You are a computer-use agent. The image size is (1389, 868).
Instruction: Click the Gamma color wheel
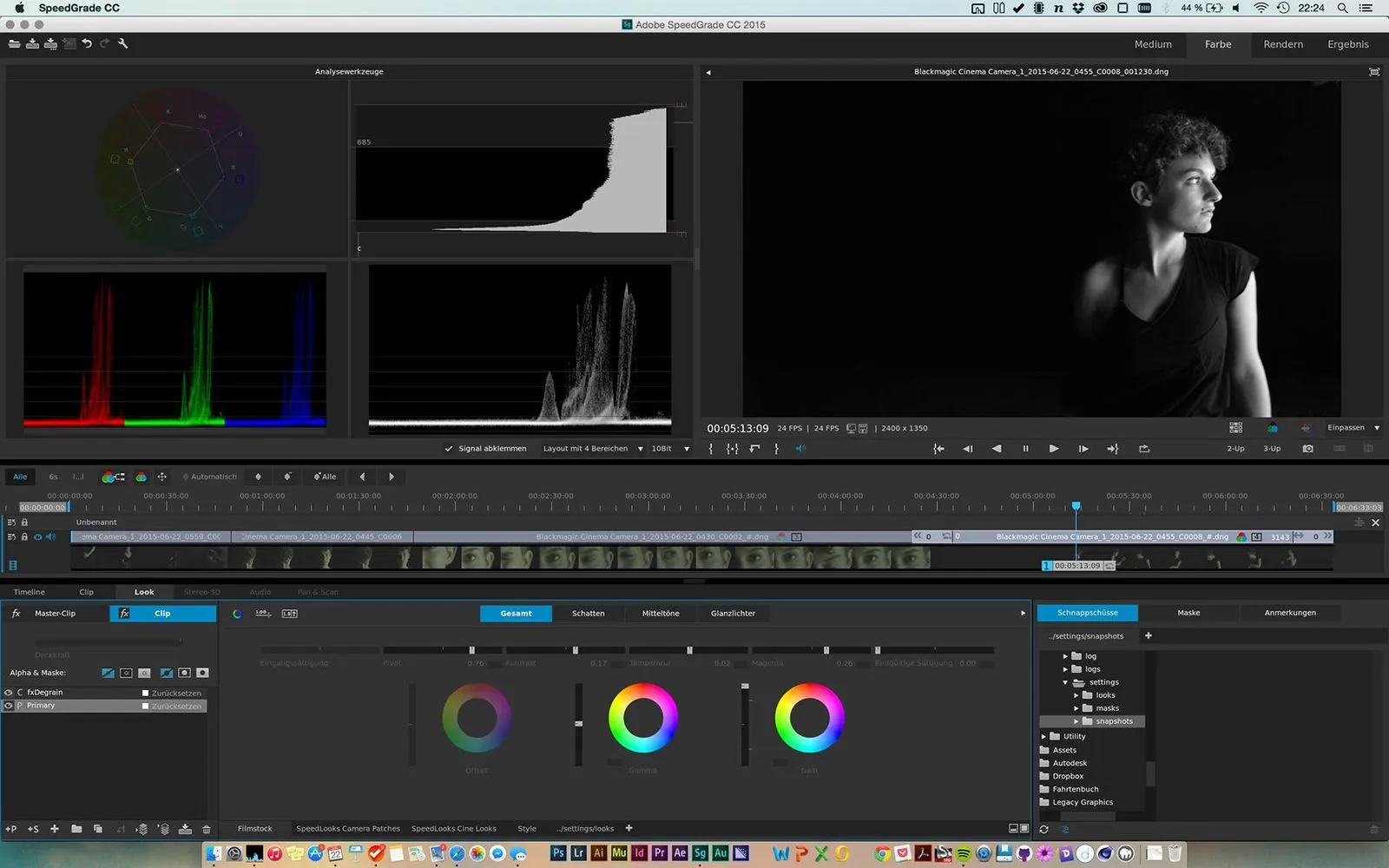(642, 718)
